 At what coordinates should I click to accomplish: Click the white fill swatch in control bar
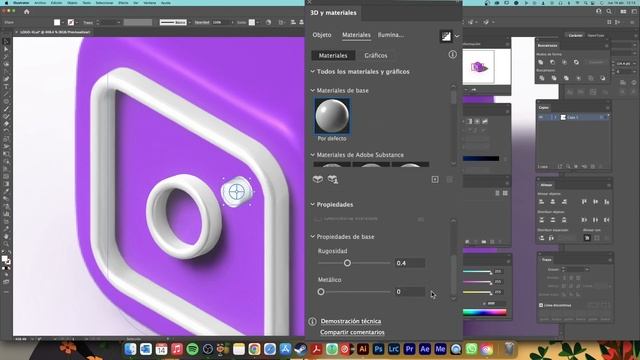[57, 22]
